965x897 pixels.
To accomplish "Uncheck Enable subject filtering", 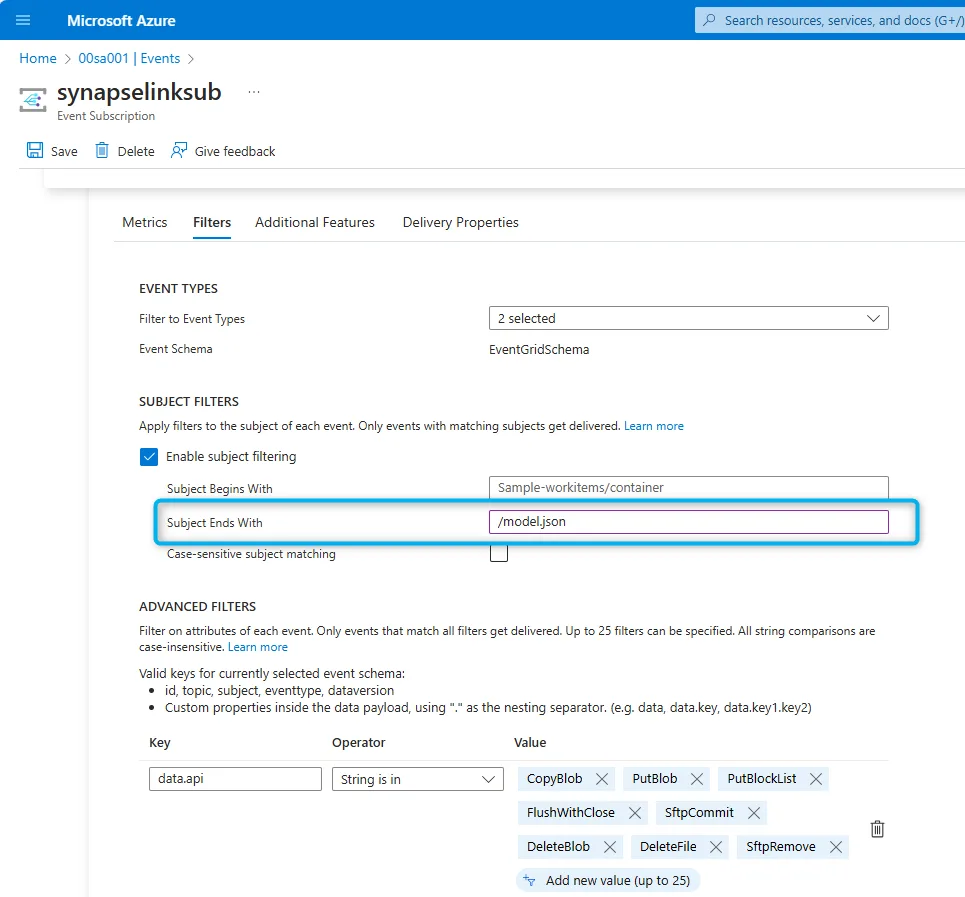I will [149, 457].
